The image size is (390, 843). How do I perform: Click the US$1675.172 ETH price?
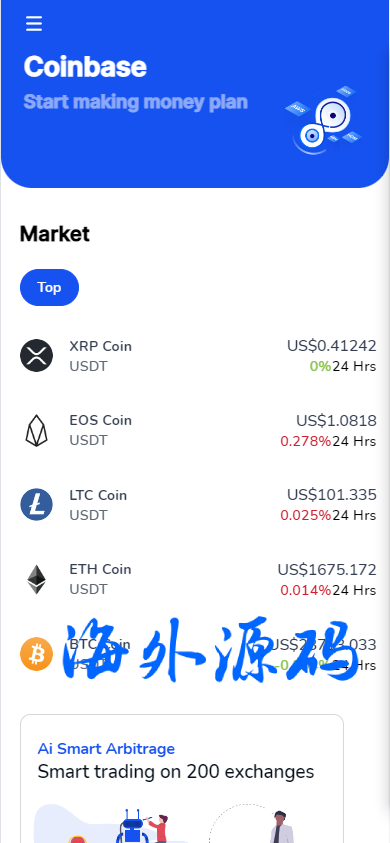pos(327,569)
